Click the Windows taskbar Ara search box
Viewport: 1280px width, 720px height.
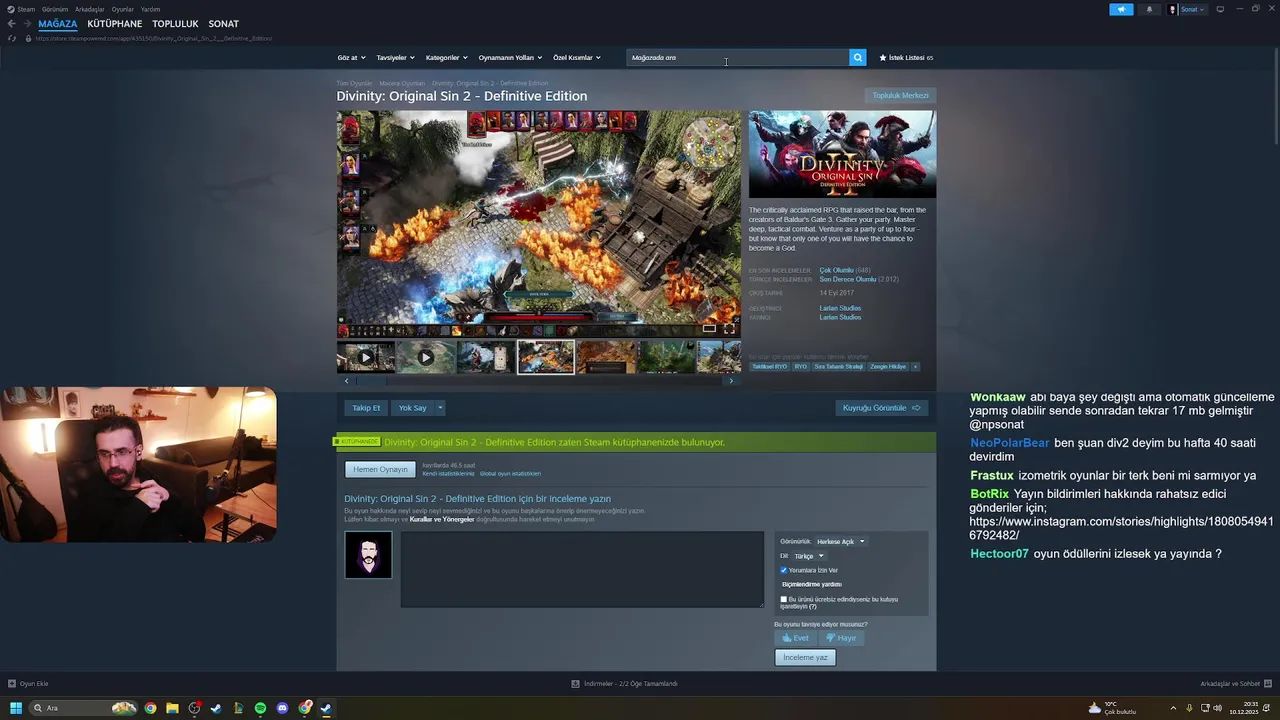click(x=84, y=708)
